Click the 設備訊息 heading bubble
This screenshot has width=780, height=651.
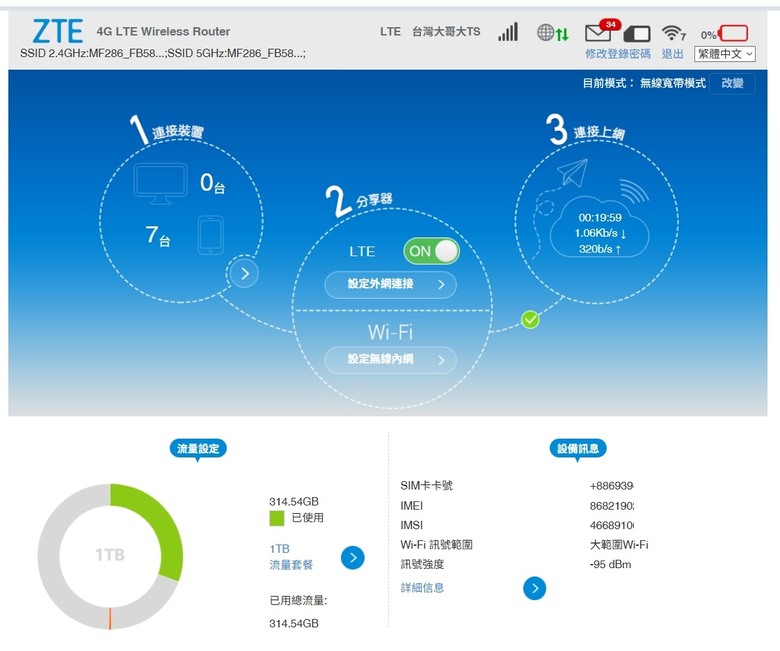point(578,449)
